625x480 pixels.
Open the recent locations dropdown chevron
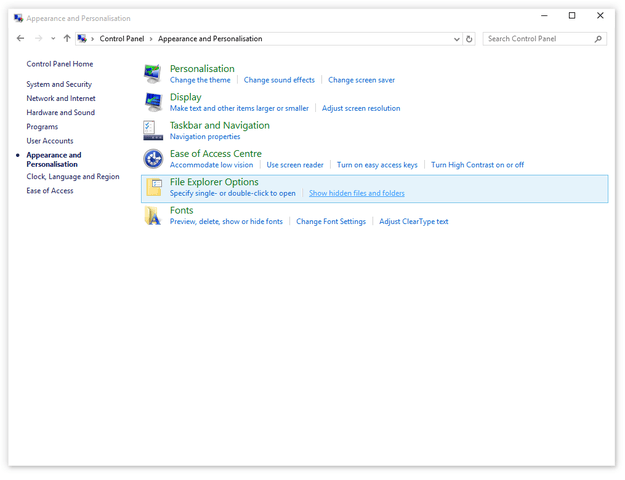tap(53, 39)
